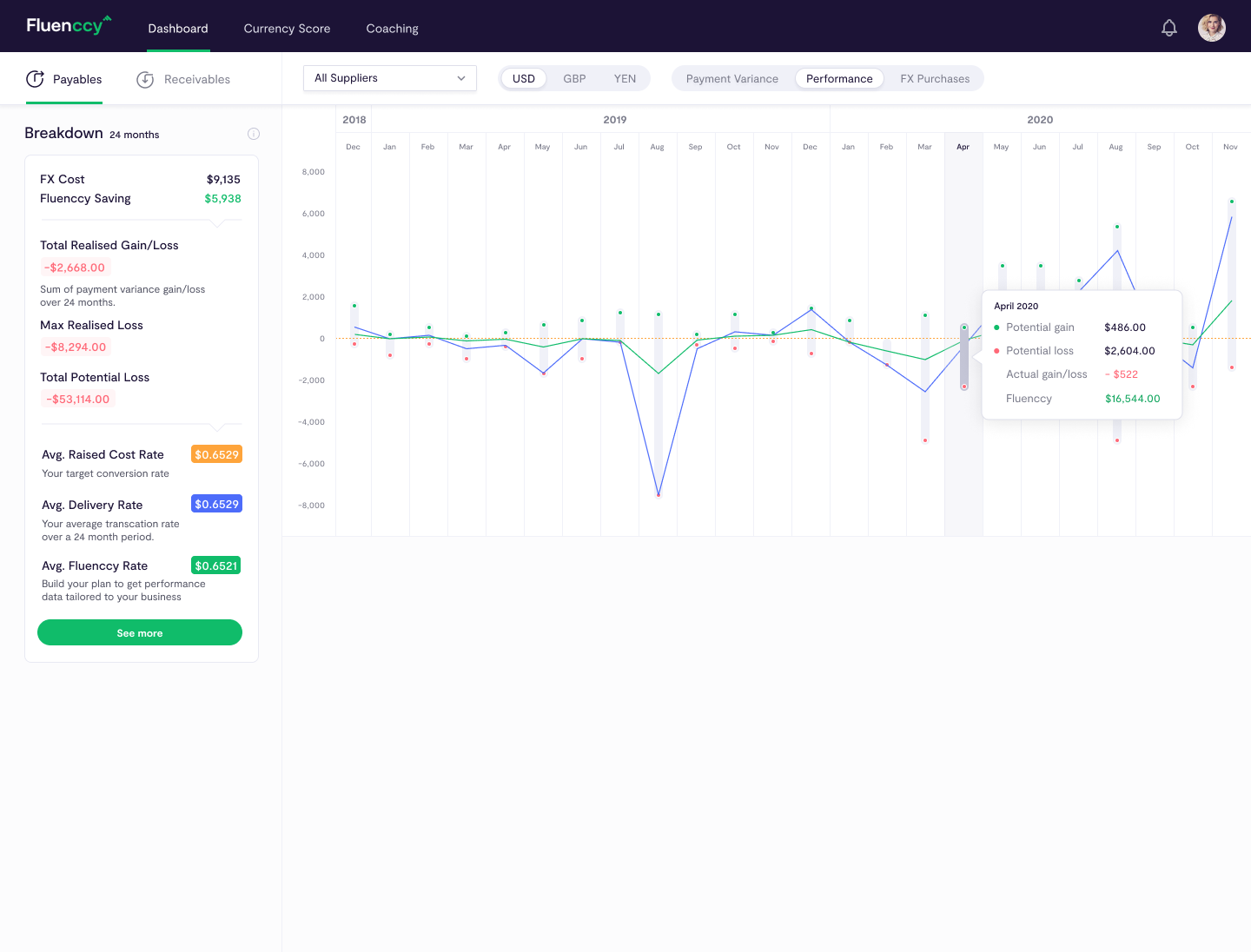The height and width of the screenshot is (952, 1251).
Task: Switch to the Payables tab
Action: point(64,79)
